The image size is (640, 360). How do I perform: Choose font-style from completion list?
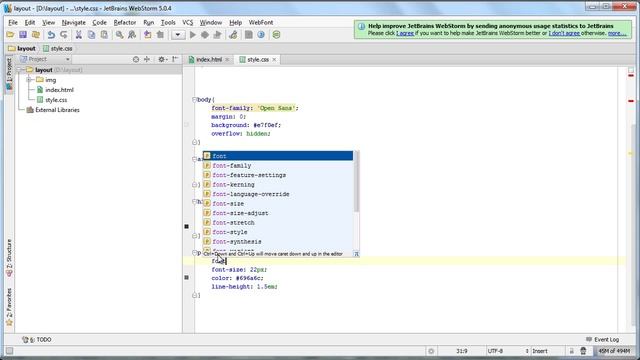coord(278,232)
